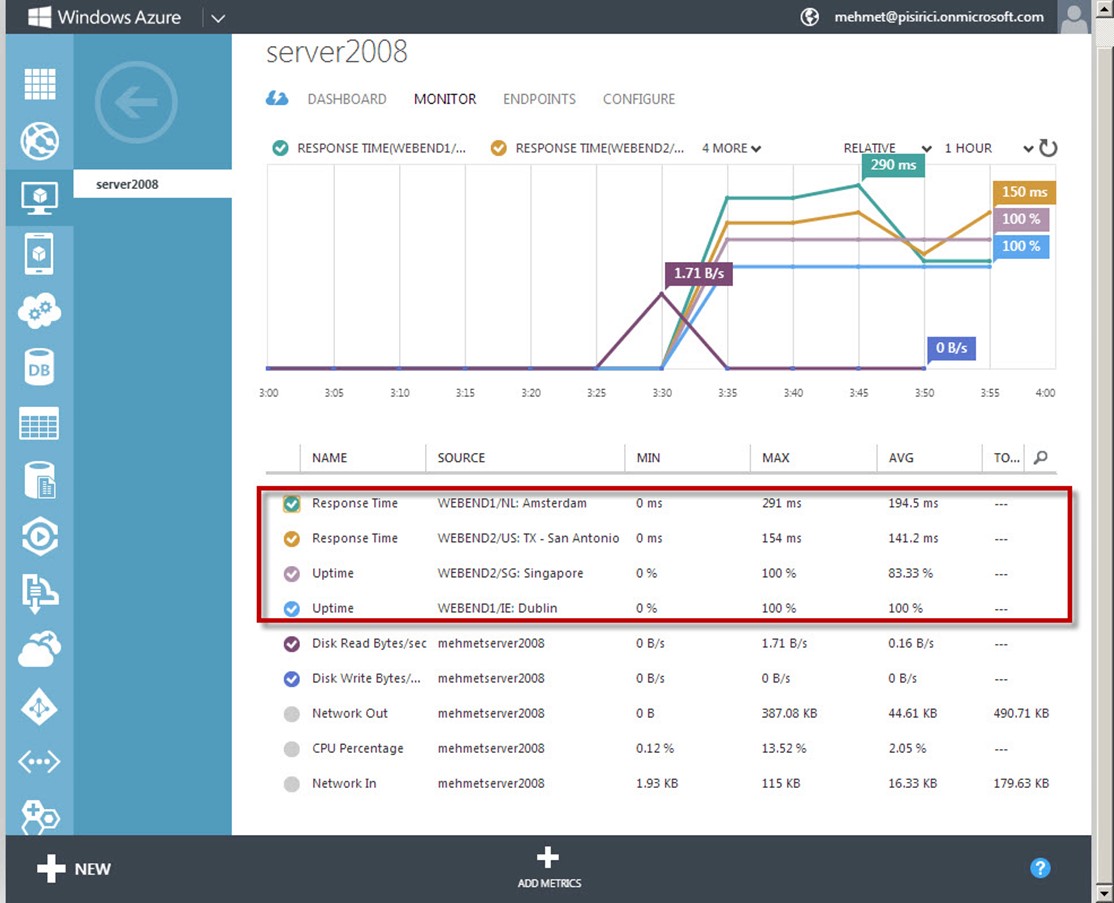Enable CPU Percentage metric on chart
The width and height of the screenshot is (1114, 903).
pos(292,749)
